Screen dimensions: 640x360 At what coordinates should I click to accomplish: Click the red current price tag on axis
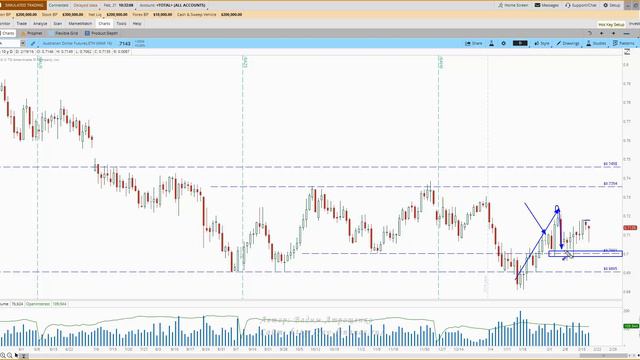click(630, 228)
